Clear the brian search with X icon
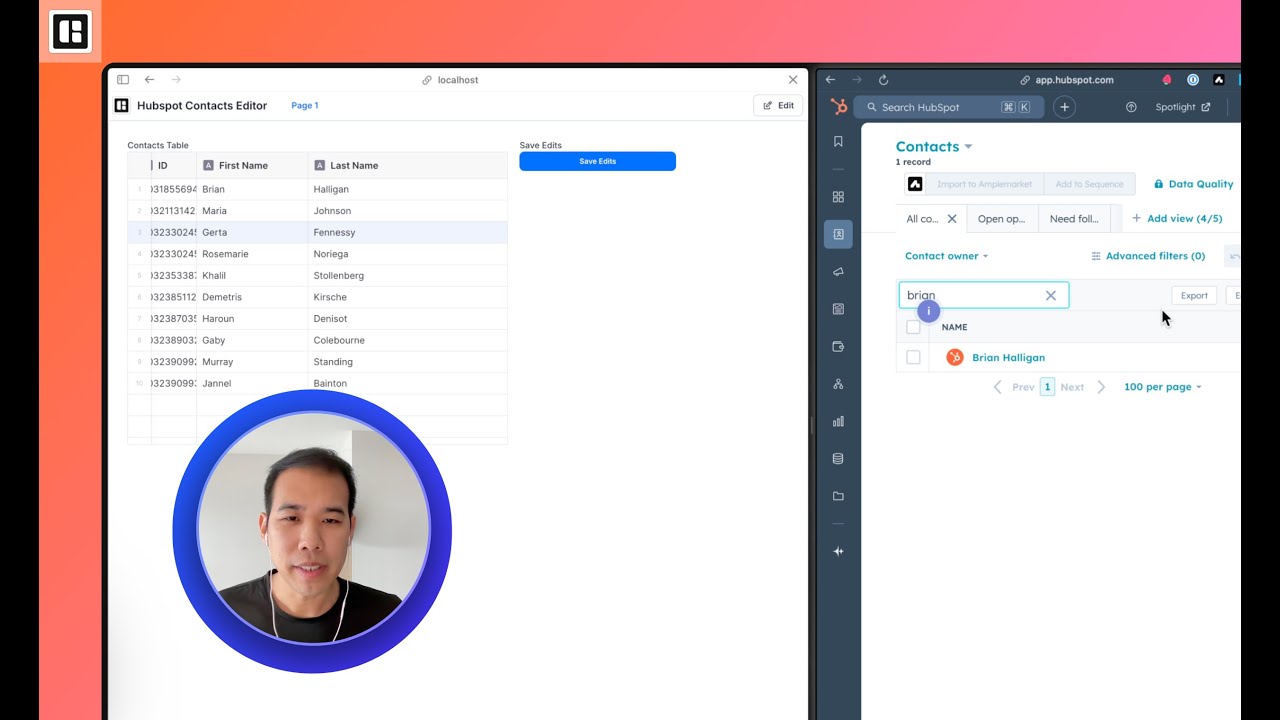This screenshot has height=720, width=1280. (1051, 296)
